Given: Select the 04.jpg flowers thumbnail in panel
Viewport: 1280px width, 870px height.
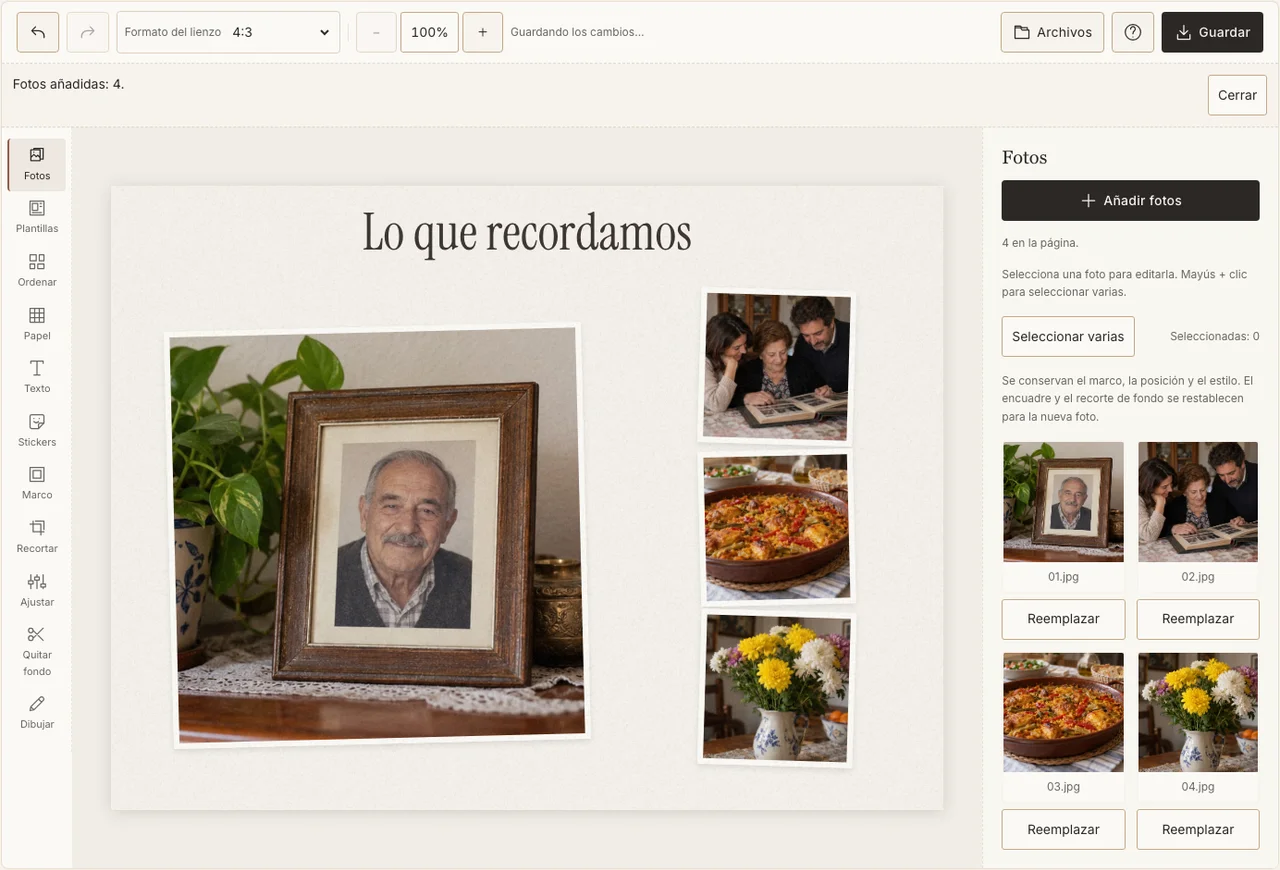Looking at the screenshot, I should click(1198, 712).
